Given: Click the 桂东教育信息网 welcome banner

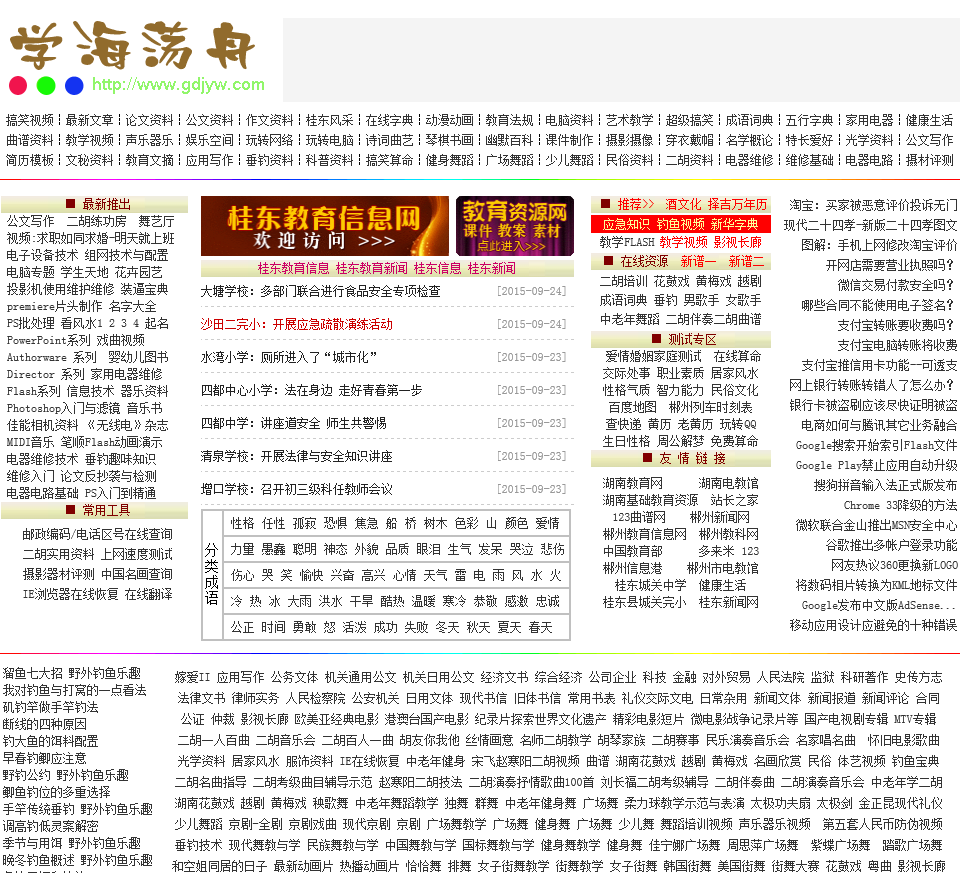Looking at the screenshot, I should pyautogui.click(x=324, y=226).
